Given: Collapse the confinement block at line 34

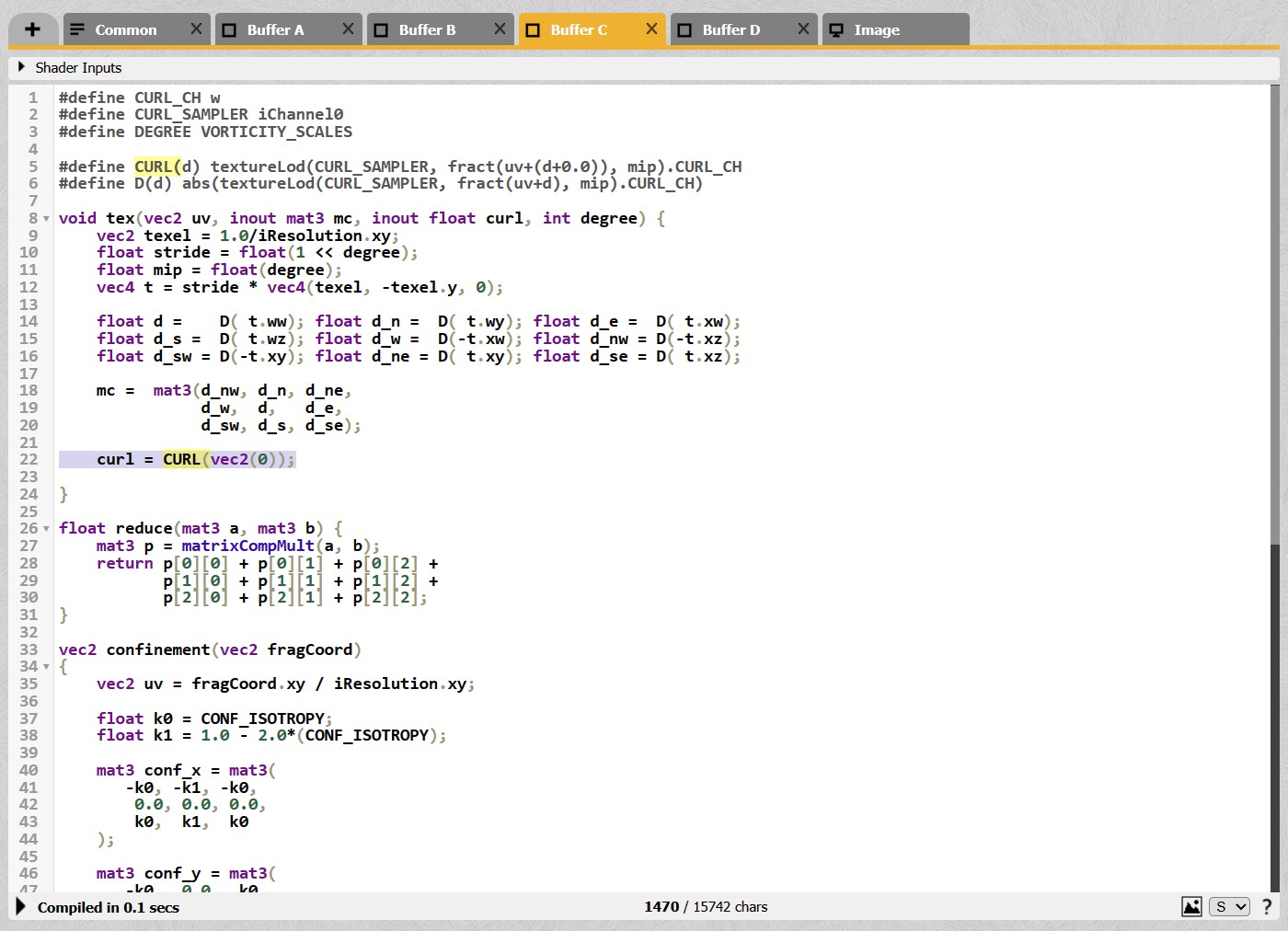Looking at the screenshot, I should (46, 667).
